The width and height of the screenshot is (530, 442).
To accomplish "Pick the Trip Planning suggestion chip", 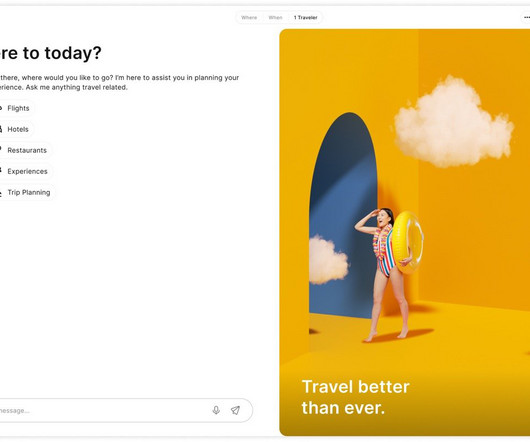I will coord(27,192).
